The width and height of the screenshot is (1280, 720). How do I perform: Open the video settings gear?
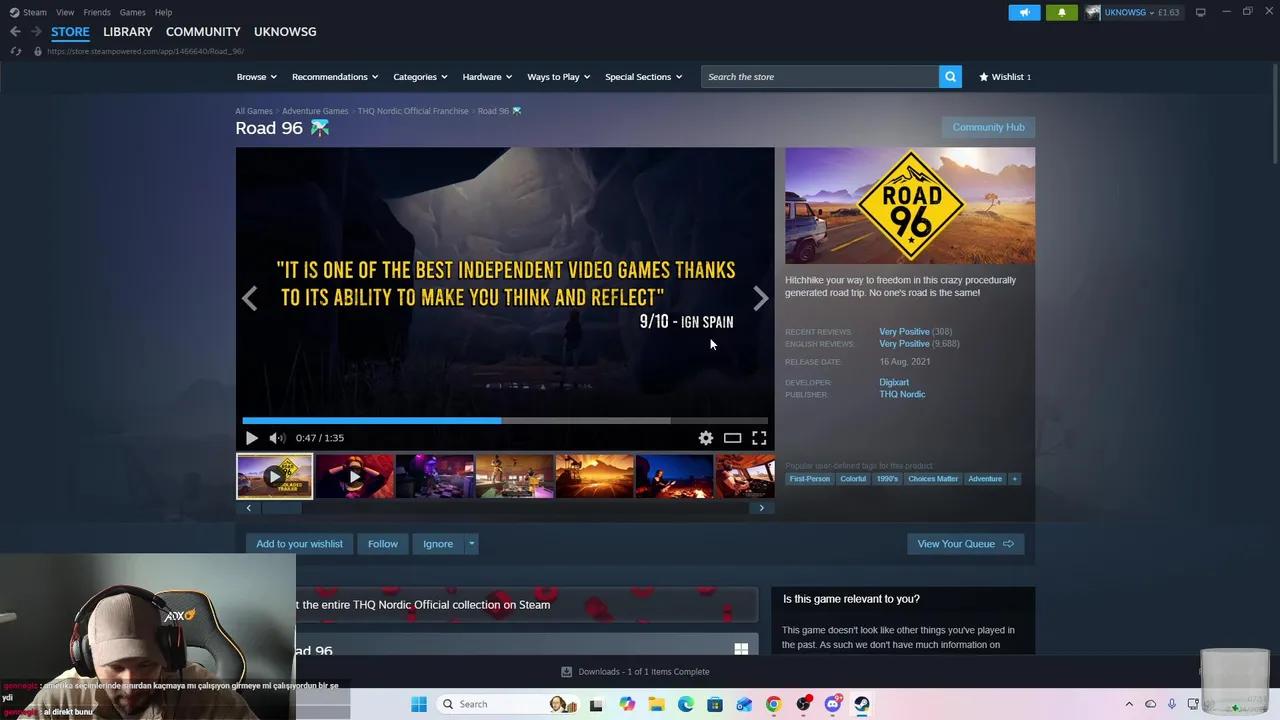pos(706,438)
